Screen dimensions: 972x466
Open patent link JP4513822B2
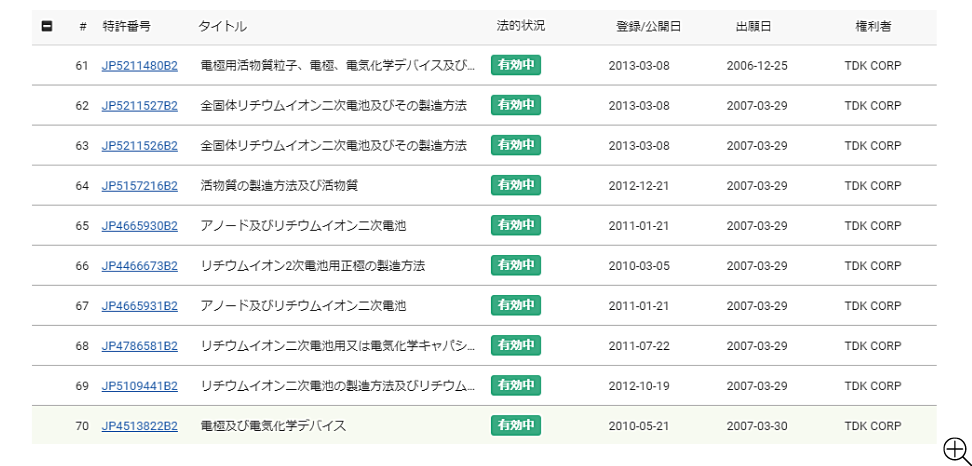pyautogui.click(x=139, y=426)
